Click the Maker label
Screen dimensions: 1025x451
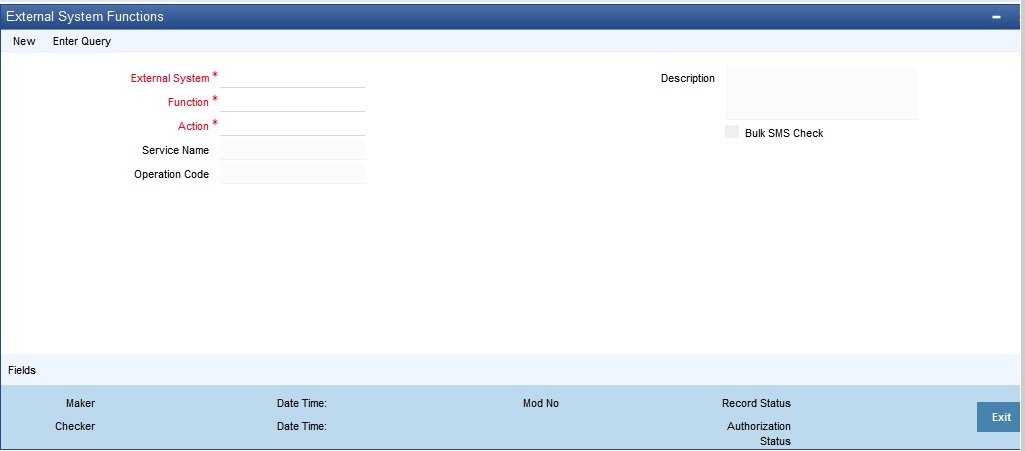tap(80, 403)
